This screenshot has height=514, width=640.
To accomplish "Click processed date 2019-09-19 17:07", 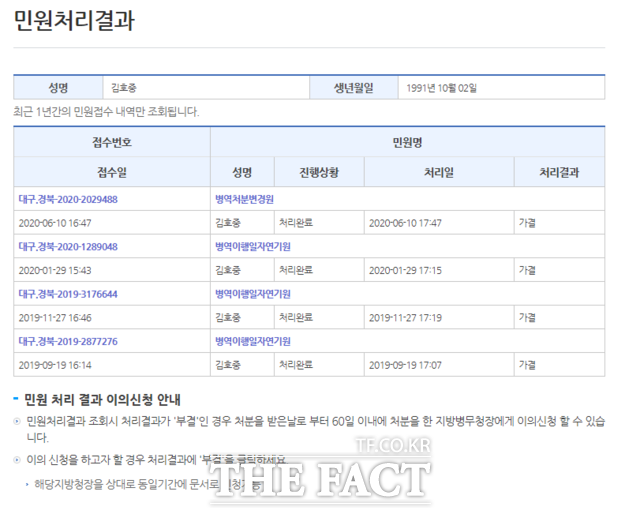I will coord(405,365).
